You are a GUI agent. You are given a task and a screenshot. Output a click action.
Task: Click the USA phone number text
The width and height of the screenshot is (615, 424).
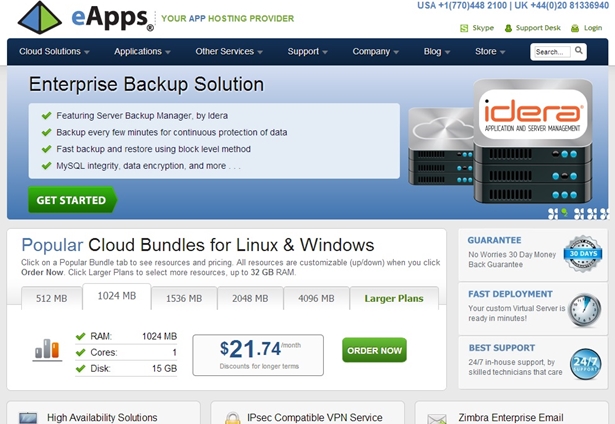462,5
